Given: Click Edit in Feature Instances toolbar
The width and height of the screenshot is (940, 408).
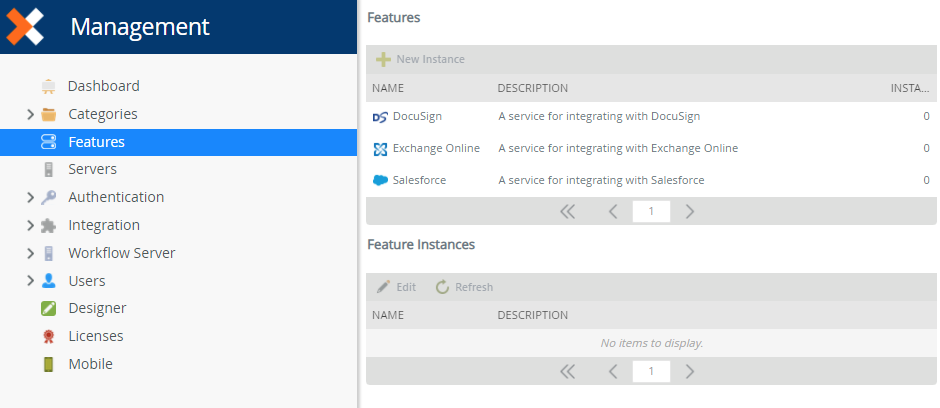Looking at the screenshot, I should tap(396, 287).
